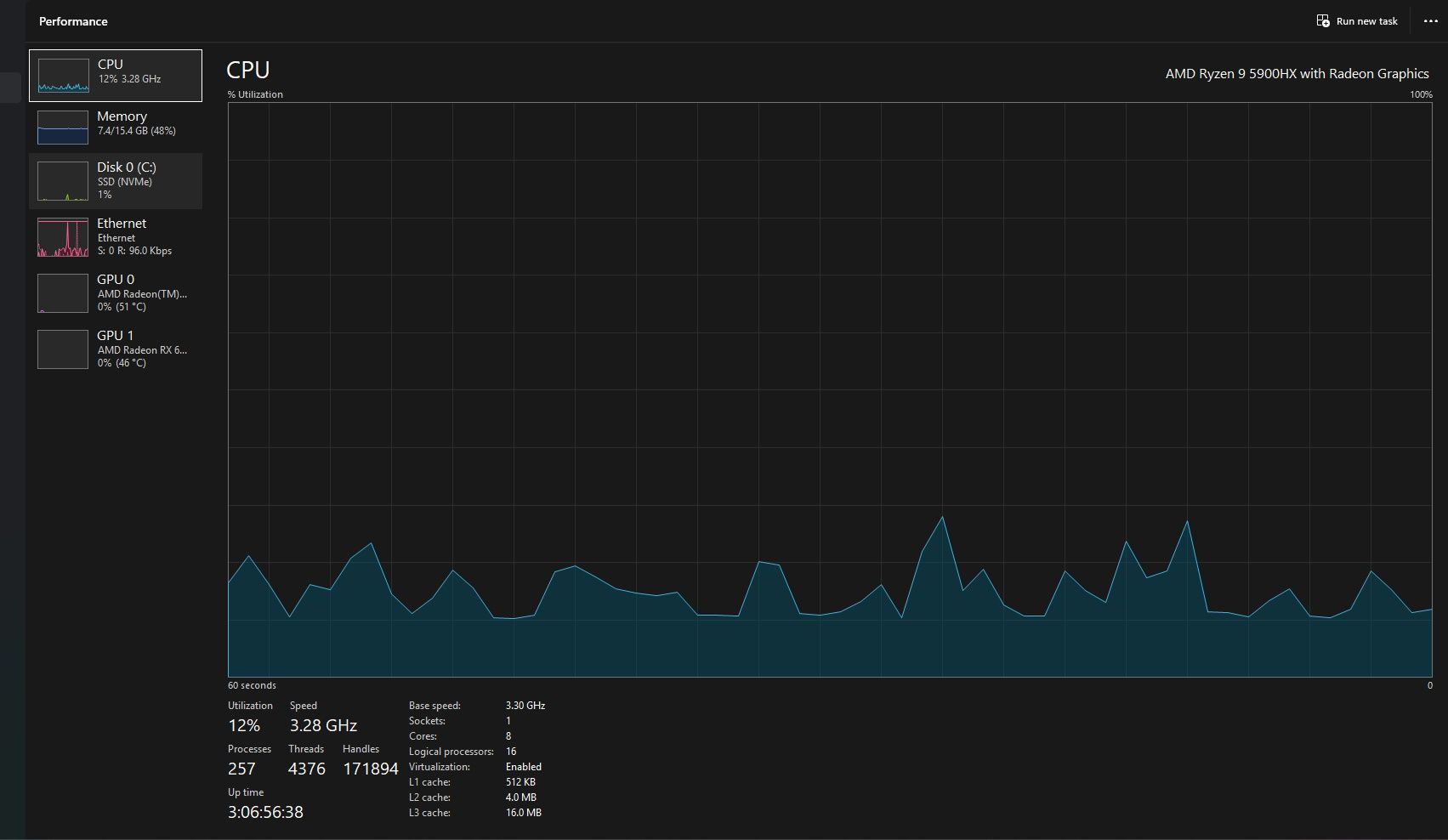Open the CPU performance entry label

point(111,64)
